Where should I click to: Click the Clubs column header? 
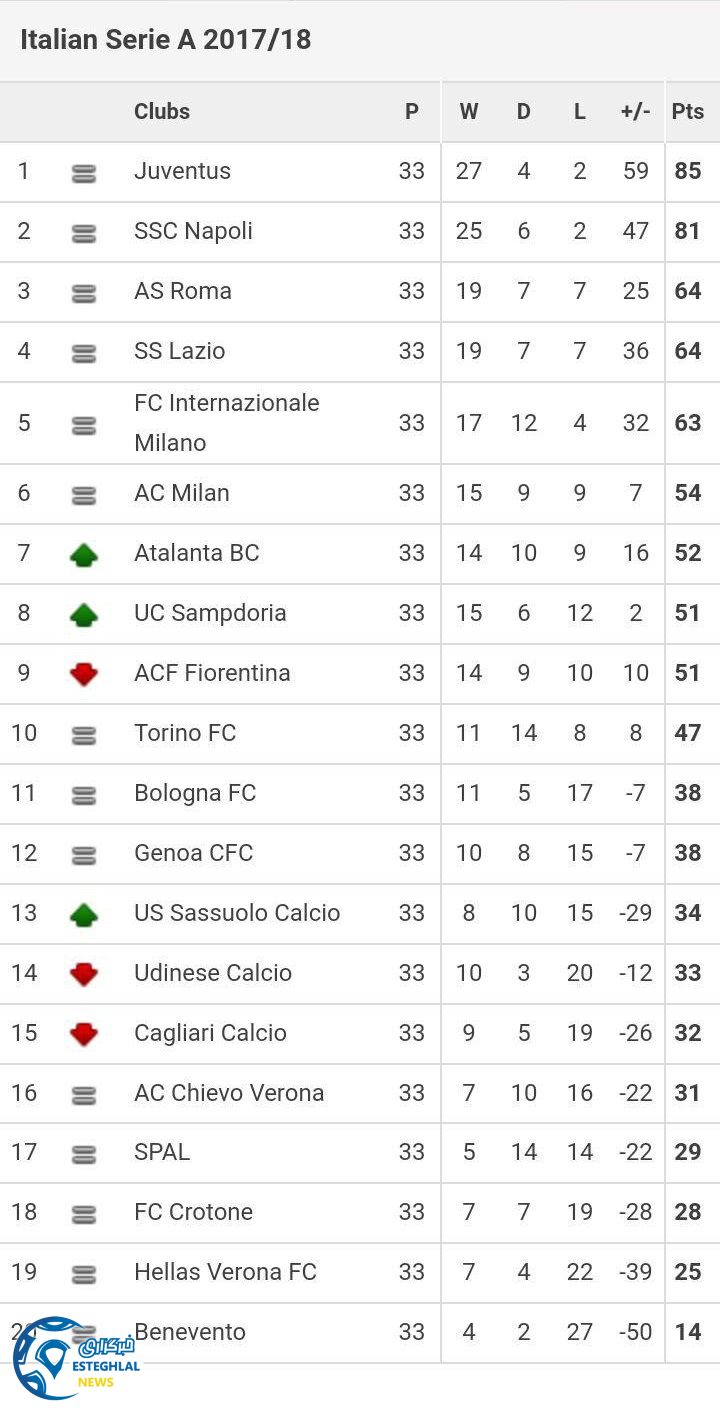(162, 112)
